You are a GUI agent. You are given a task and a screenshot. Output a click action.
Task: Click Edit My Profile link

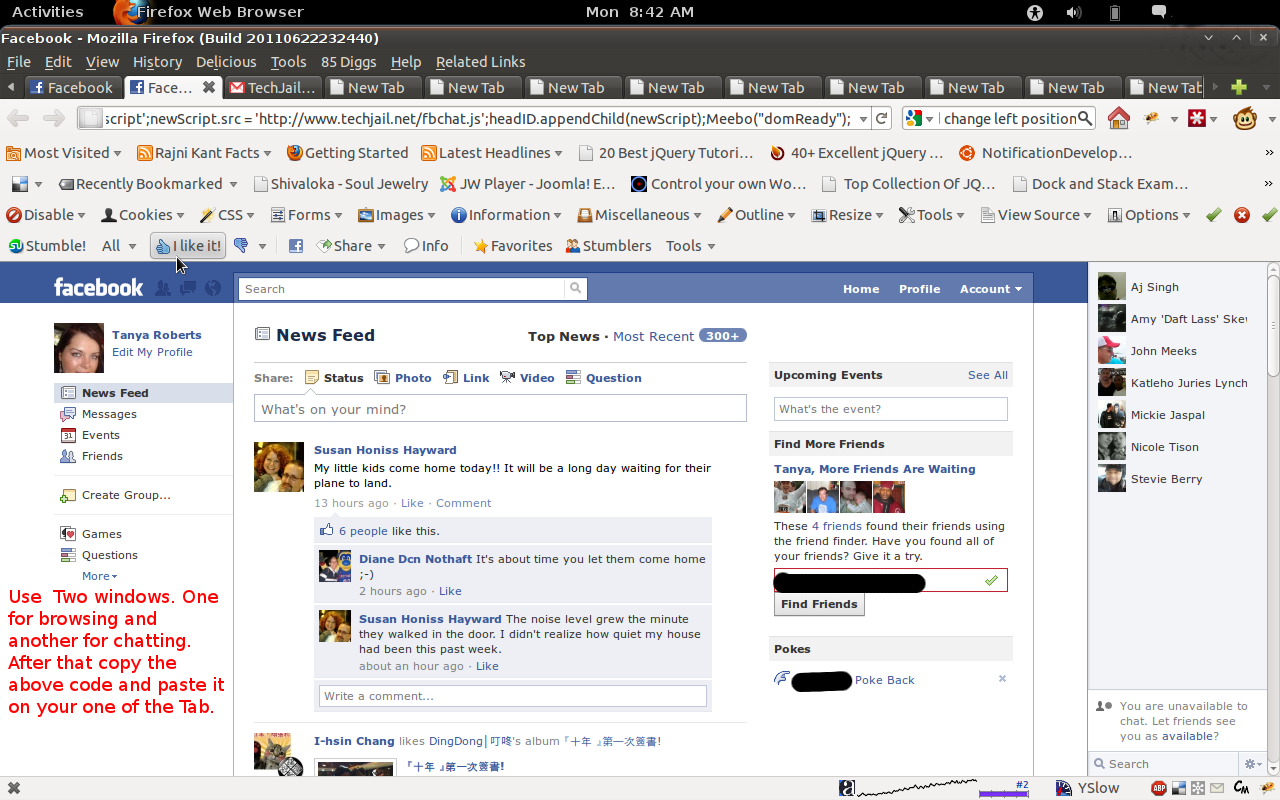tap(152, 352)
